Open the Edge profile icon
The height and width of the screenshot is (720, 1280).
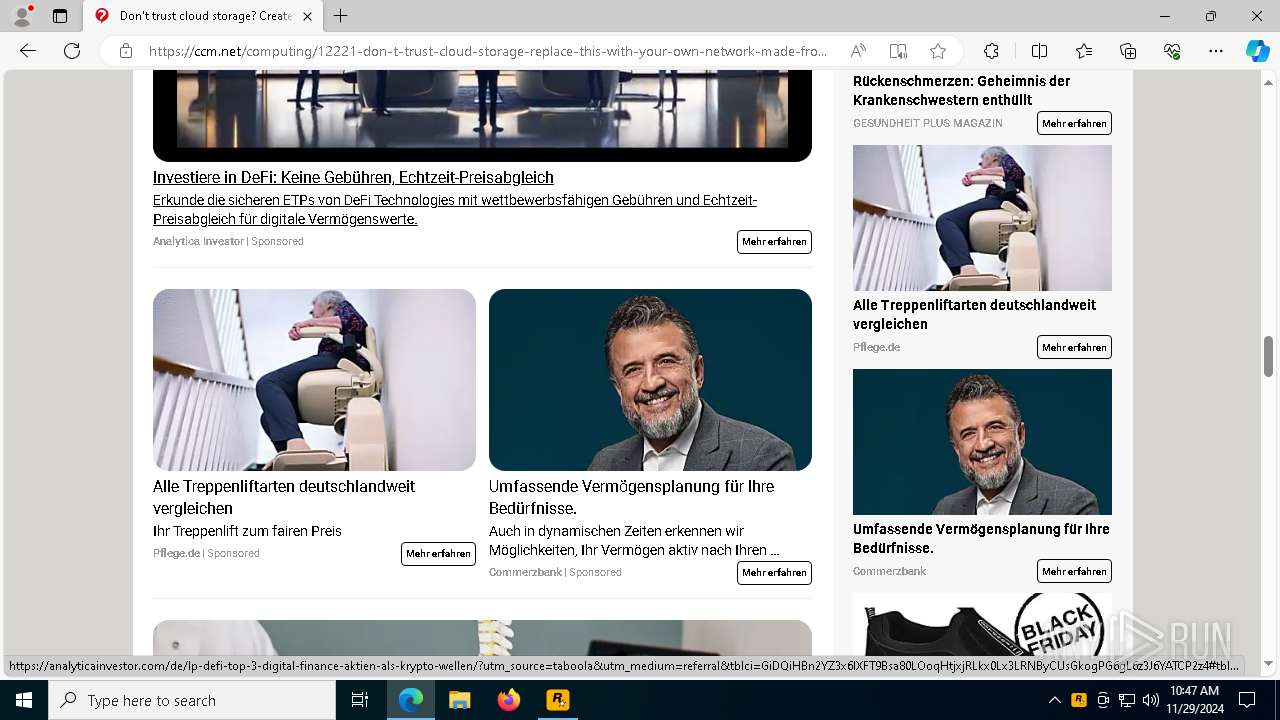(22, 16)
